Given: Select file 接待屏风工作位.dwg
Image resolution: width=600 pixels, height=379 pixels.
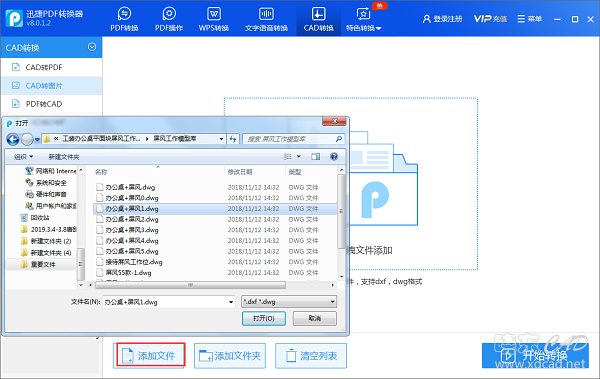Looking at the screenshot, I should pos(215,262).
